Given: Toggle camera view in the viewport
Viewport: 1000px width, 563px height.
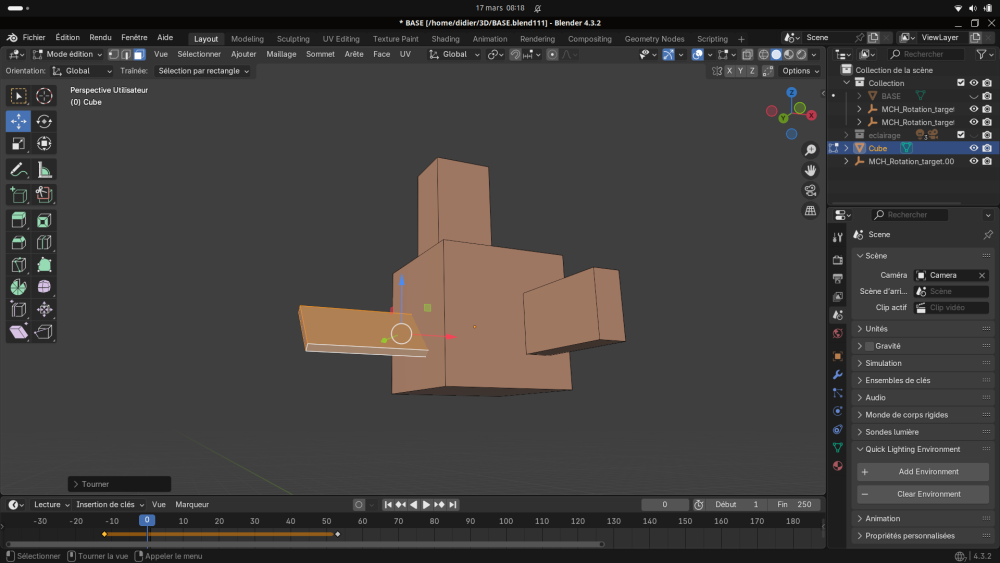Looking at the screenshot, I should click(x=810, y=190).
